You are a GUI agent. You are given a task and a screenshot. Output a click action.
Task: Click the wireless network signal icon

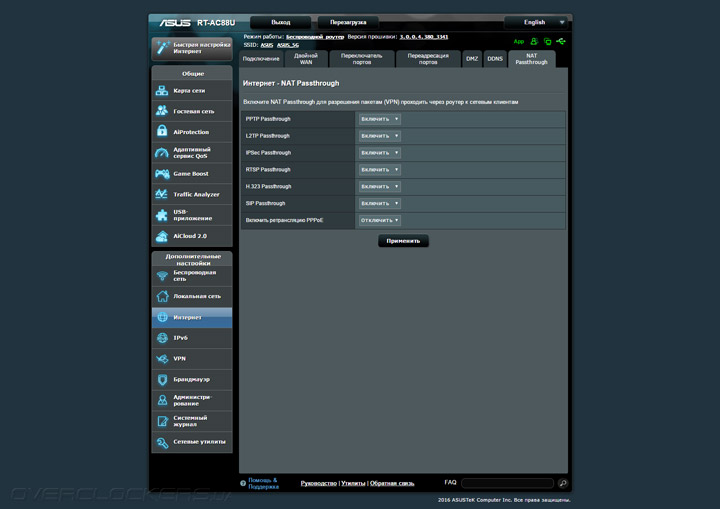pyautogui.click(x=162, y=276)
